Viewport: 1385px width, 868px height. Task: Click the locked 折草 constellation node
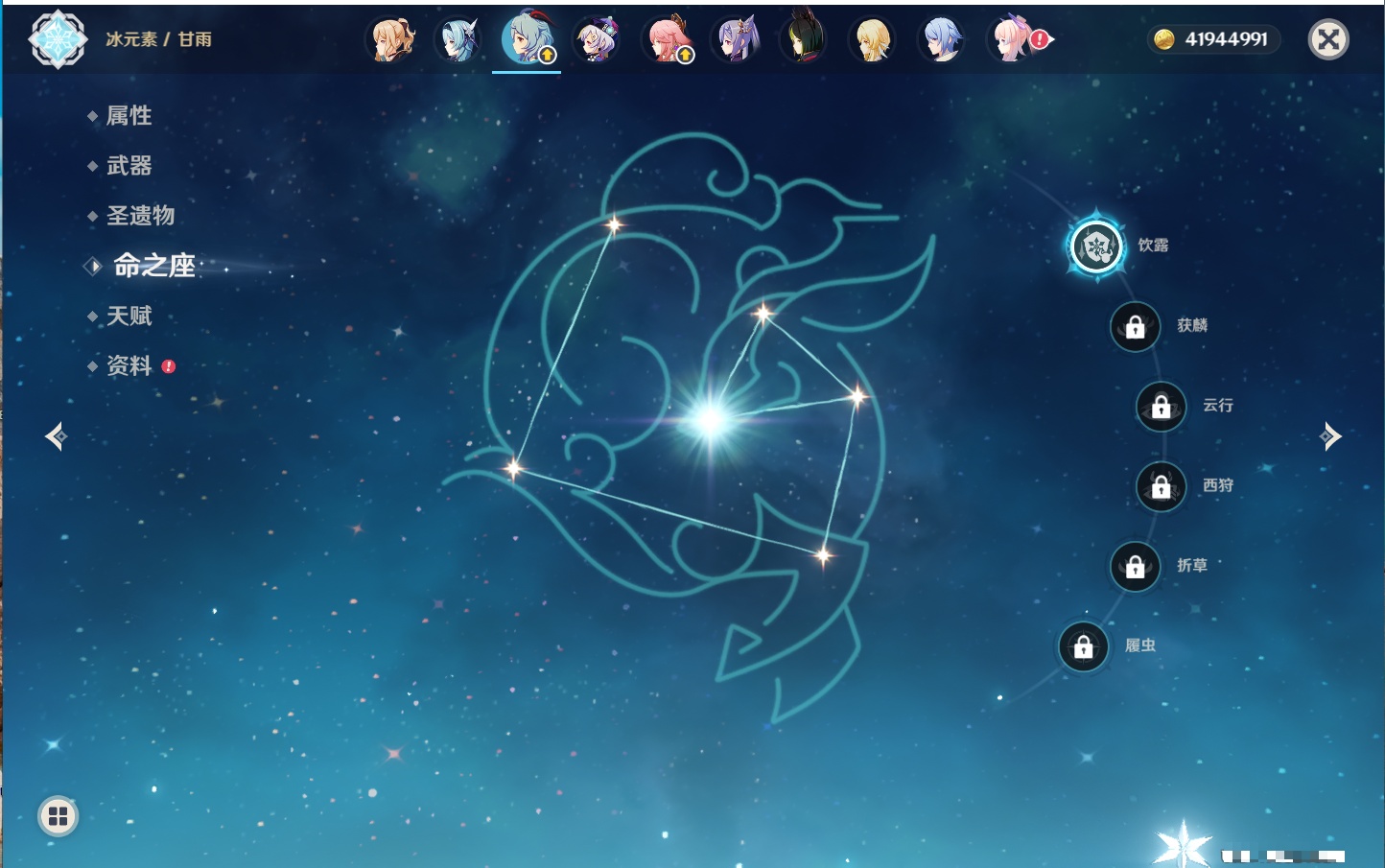[x=1136, y=567]
